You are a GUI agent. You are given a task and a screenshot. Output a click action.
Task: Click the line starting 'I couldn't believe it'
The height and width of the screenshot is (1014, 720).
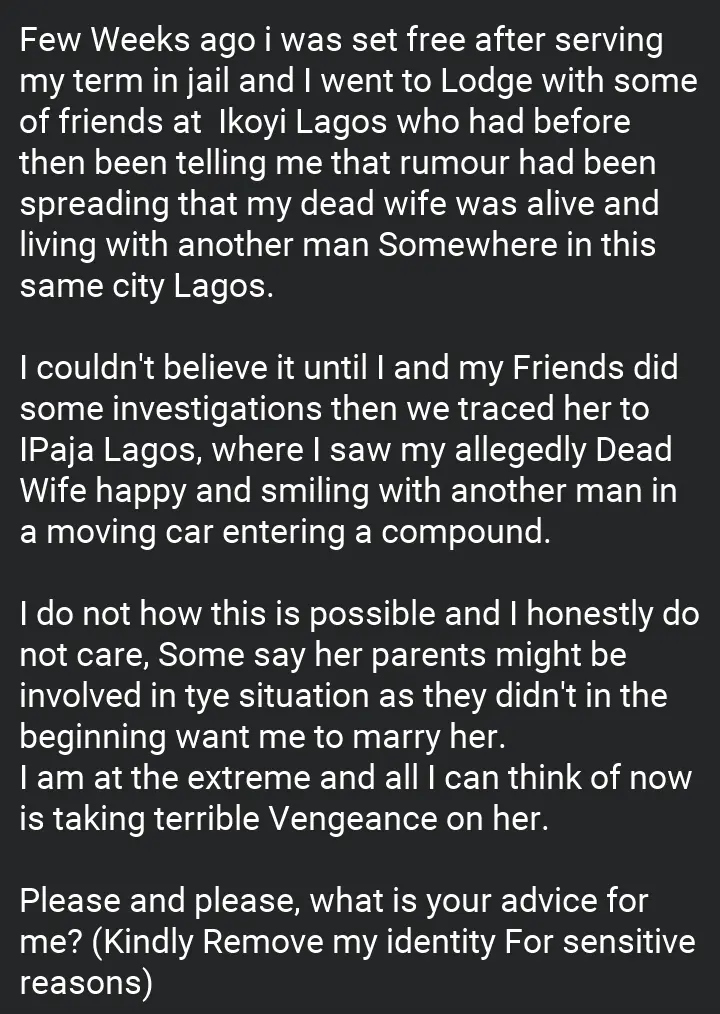[x=349, y=368]
